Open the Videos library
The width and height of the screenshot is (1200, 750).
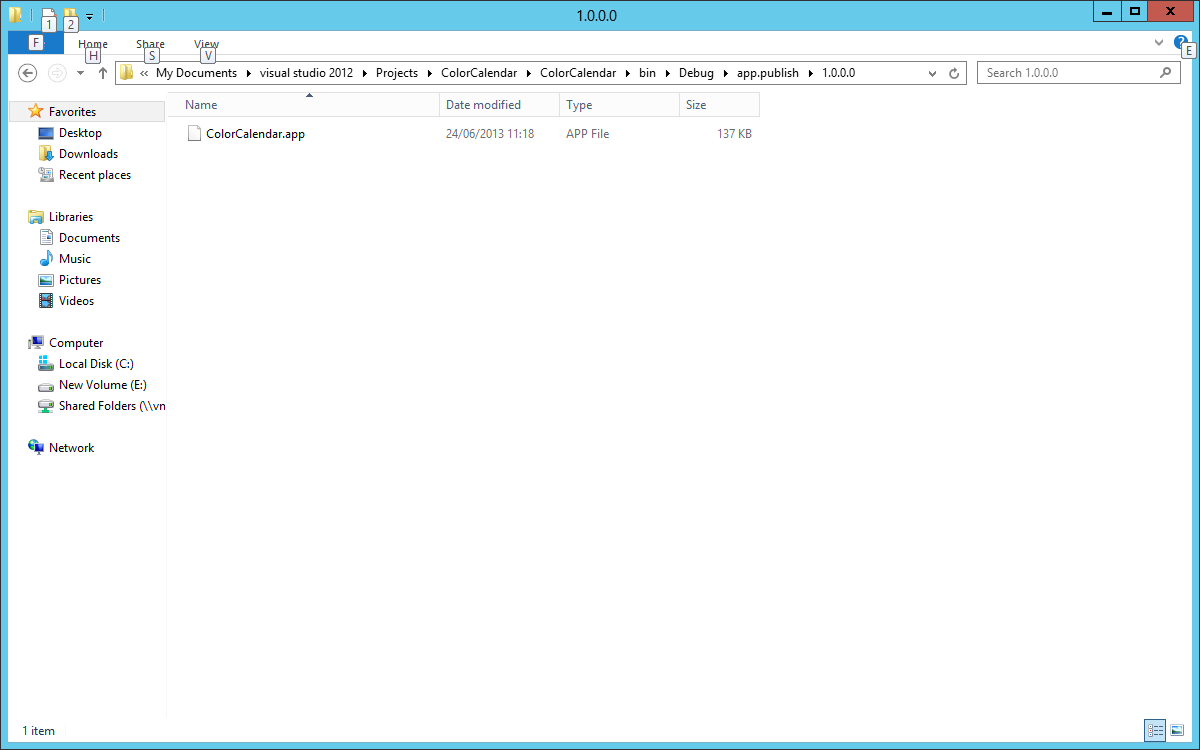pyautogui.click(x=76, y=301)
